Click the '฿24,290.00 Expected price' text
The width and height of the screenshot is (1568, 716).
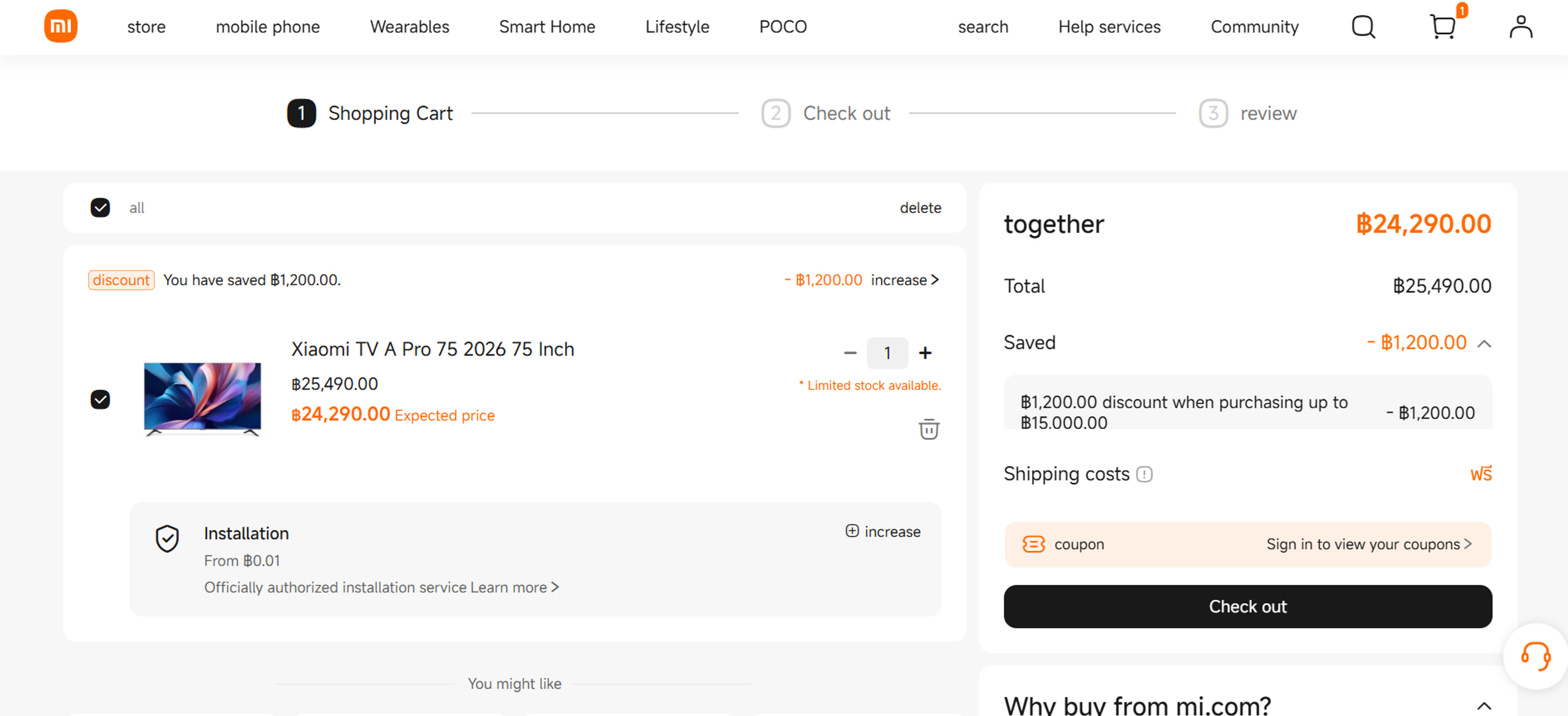[392, 414]
